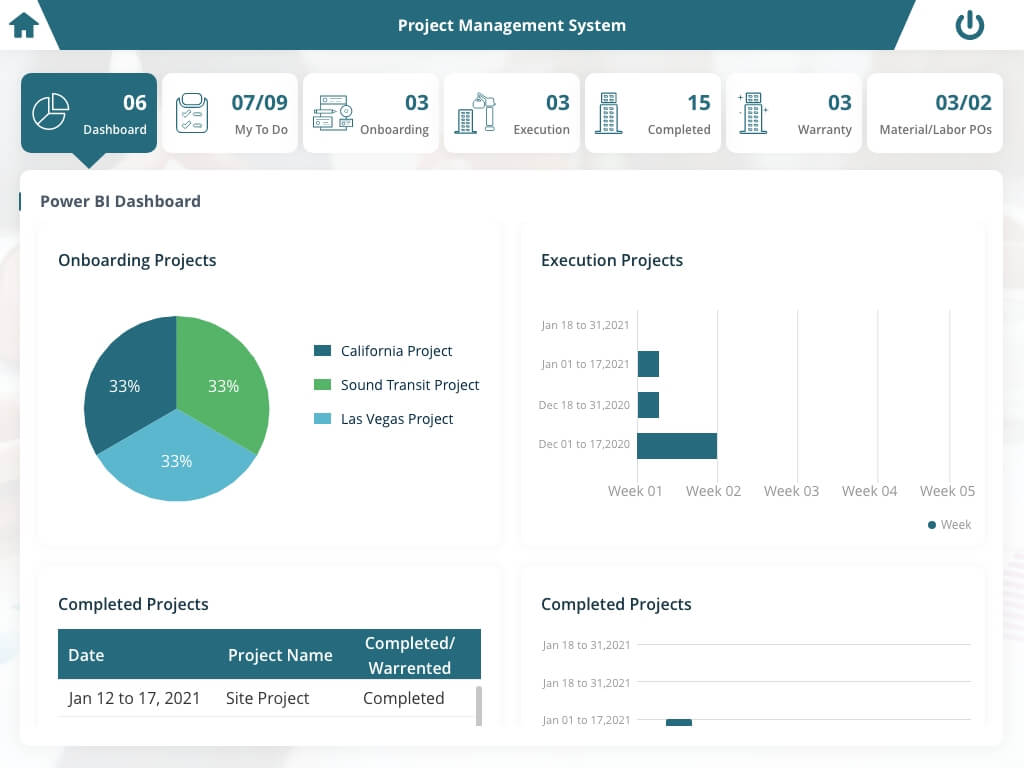Click the Week 04 axis label
Screen dimensions: 1024x768
(869, 491)
